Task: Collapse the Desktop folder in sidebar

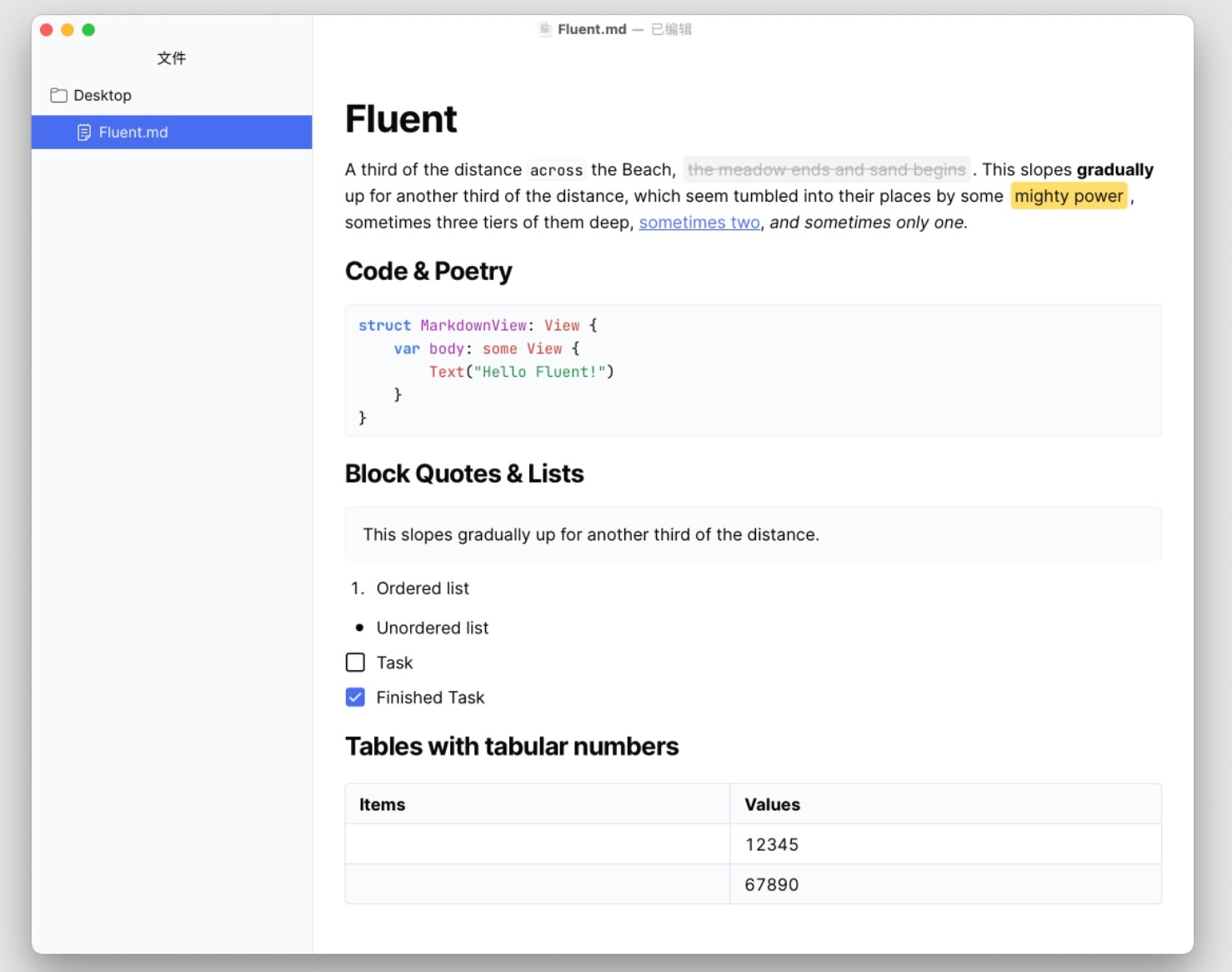Action: 172,95
